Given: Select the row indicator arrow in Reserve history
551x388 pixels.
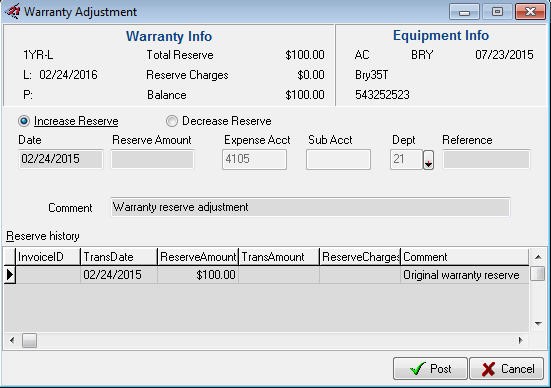Looking at the screenshot, I should pos(10,275).
